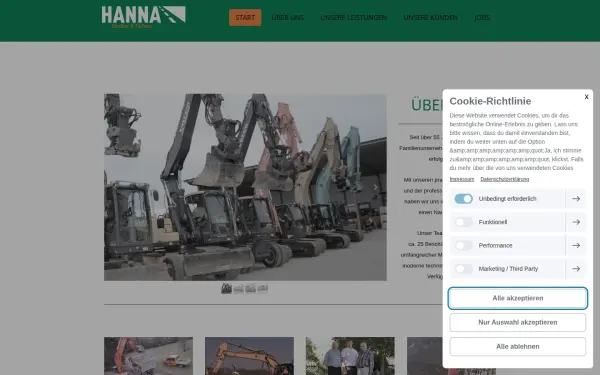600x375 pixels.
Task: Open the START menu item
Action: (x=245, y=18)
